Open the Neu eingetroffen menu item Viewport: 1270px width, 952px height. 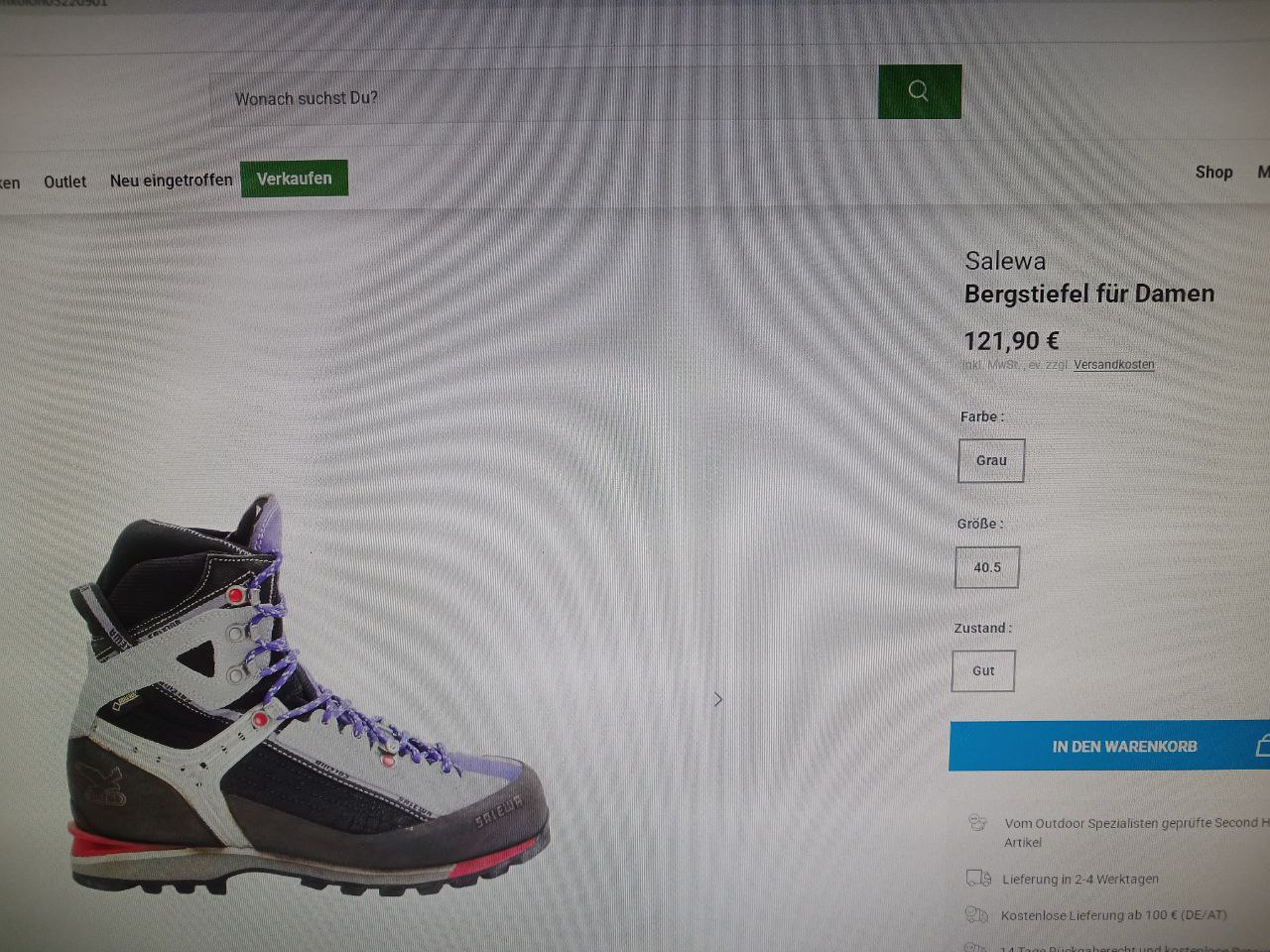pos(171,180)
